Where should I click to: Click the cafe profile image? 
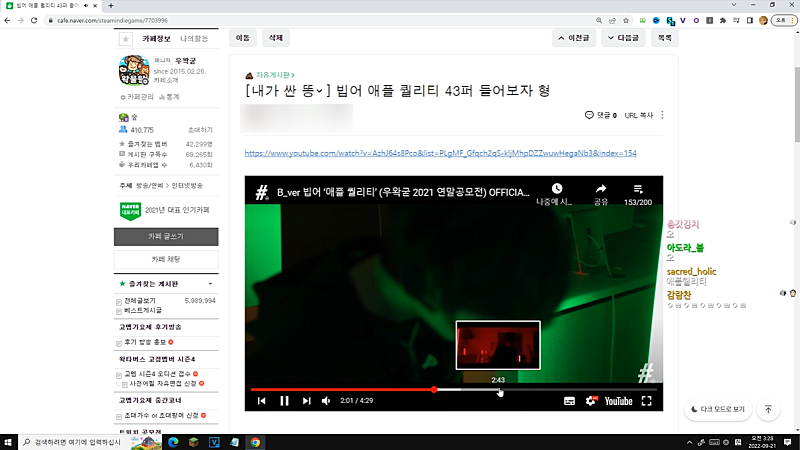point(134,70)
